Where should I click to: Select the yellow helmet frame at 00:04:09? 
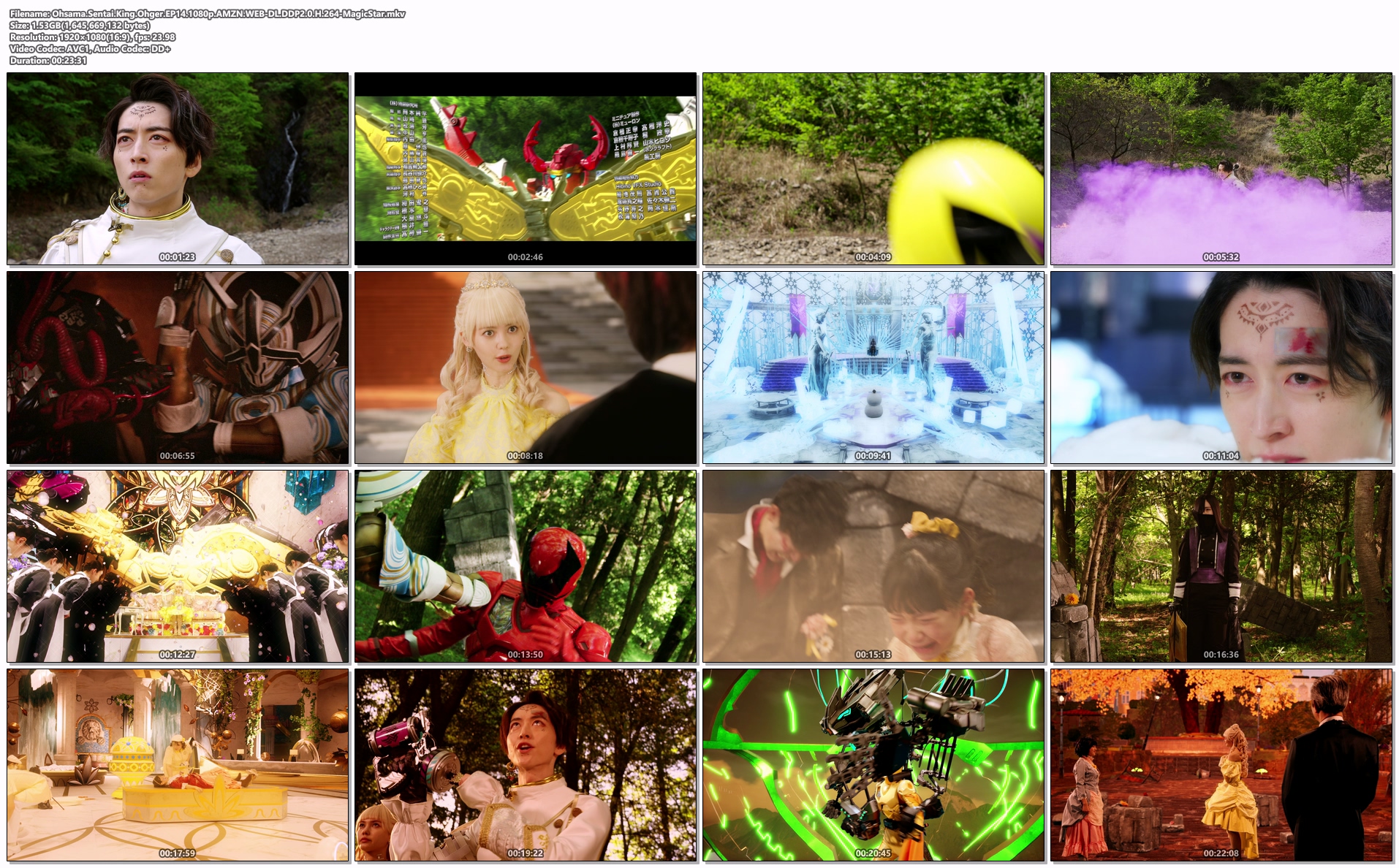[873, 169]
